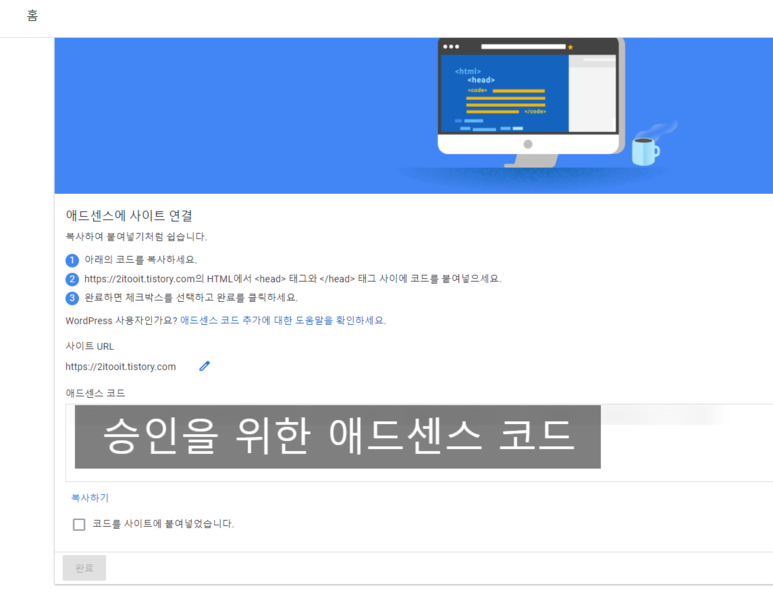Click the pencil icon to edit the site URL
The width and height of the screenshot is (773, 603).
(205, 366)
